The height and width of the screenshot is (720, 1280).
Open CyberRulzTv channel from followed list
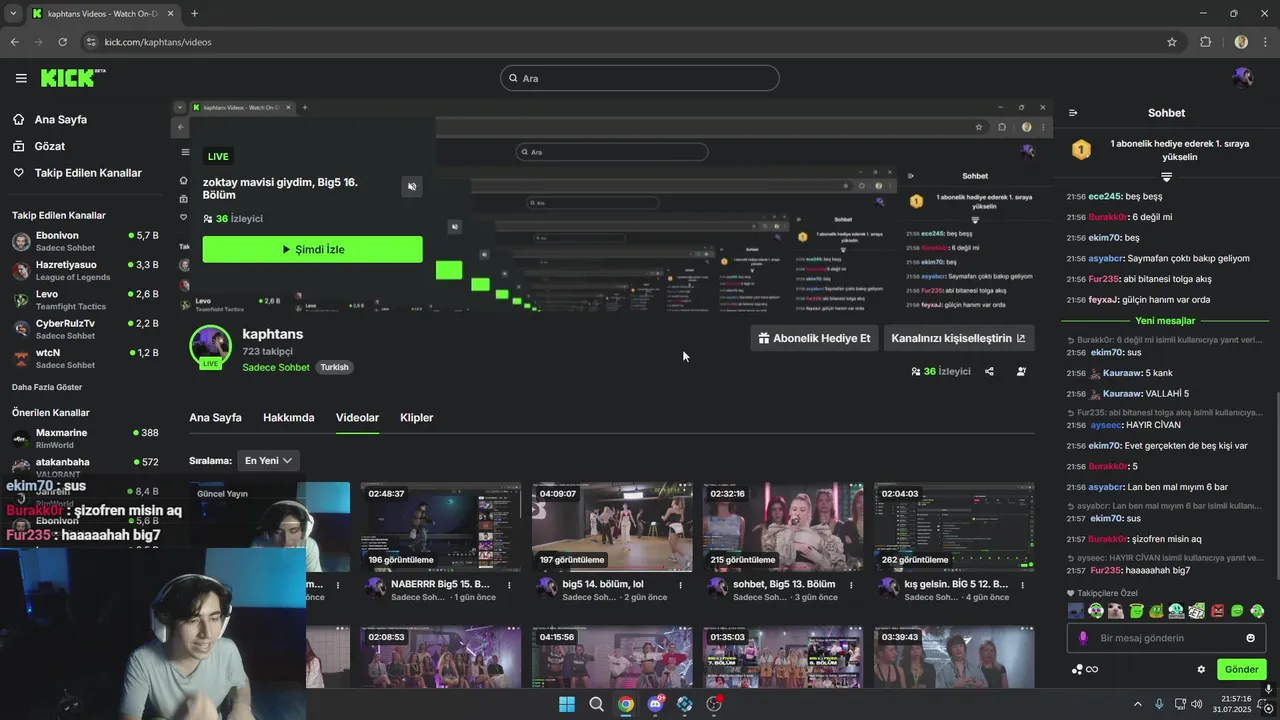tap(85, 329)
